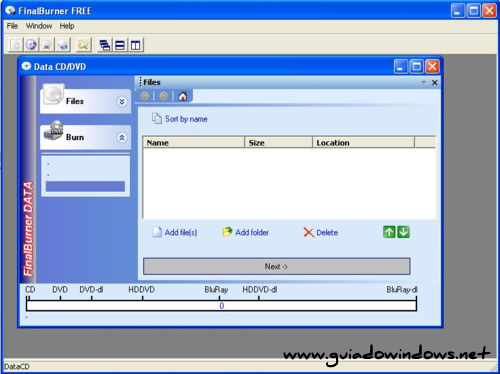The width and height of the screenshot is (500, 374).
Task: Sort by Location column header
Action: (364, 143)
